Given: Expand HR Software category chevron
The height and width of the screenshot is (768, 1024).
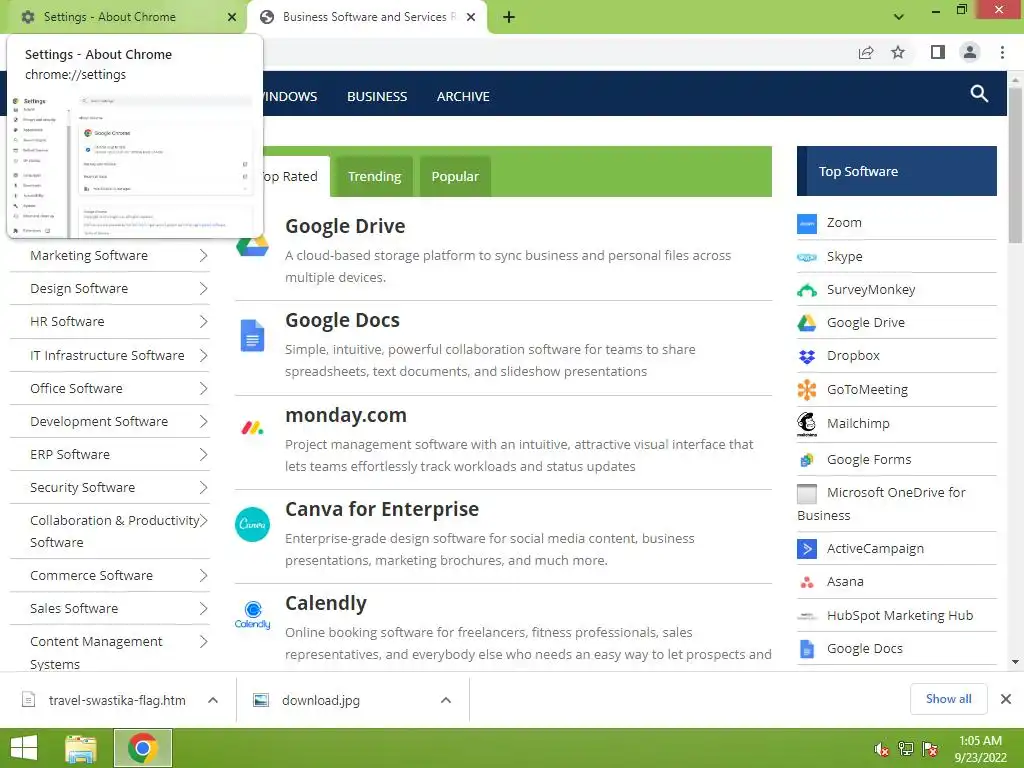Looking at the screenshot, I should 203,321.
